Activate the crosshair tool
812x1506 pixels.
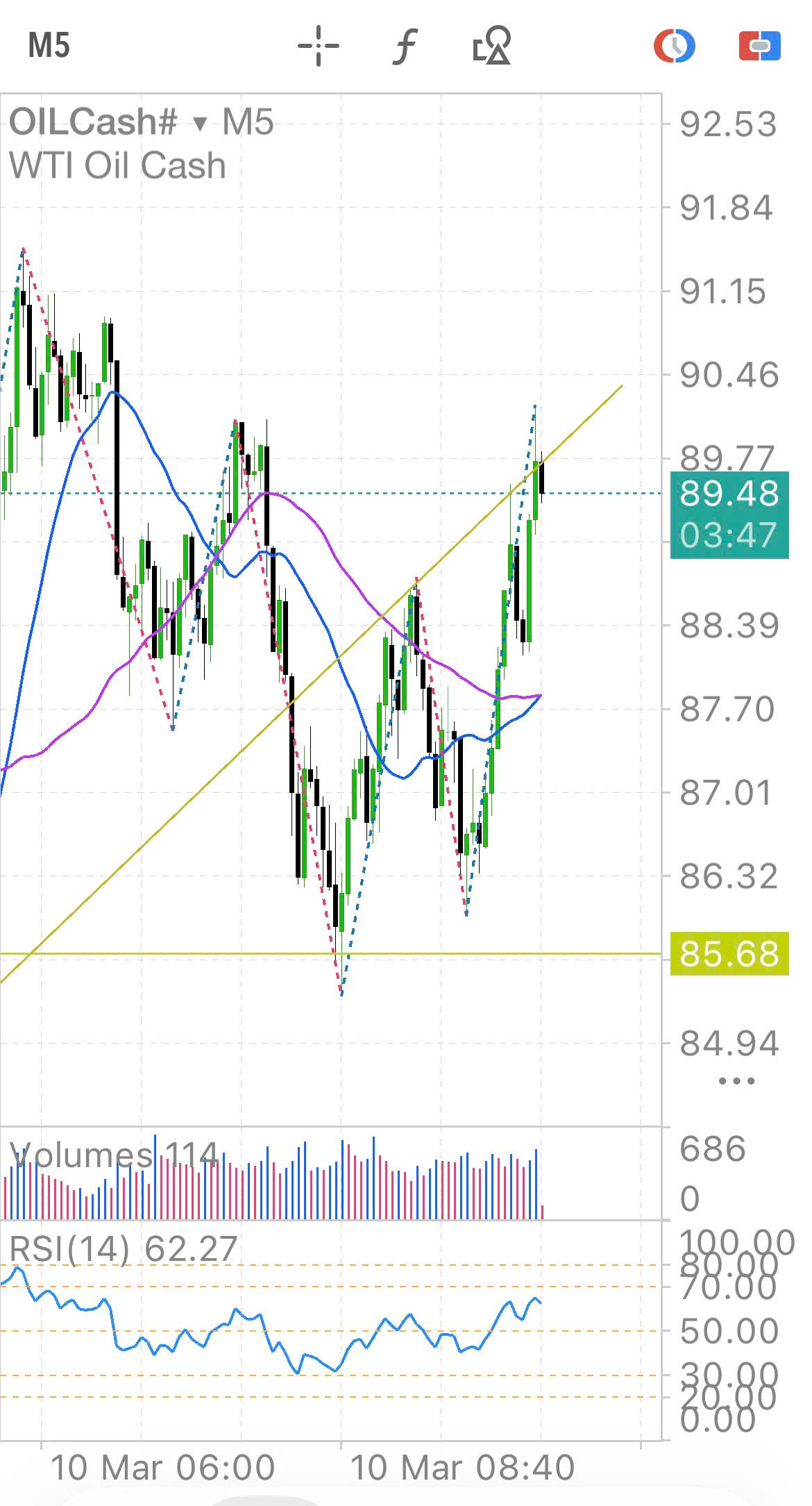pyautogui.click(x=319, y=46)
